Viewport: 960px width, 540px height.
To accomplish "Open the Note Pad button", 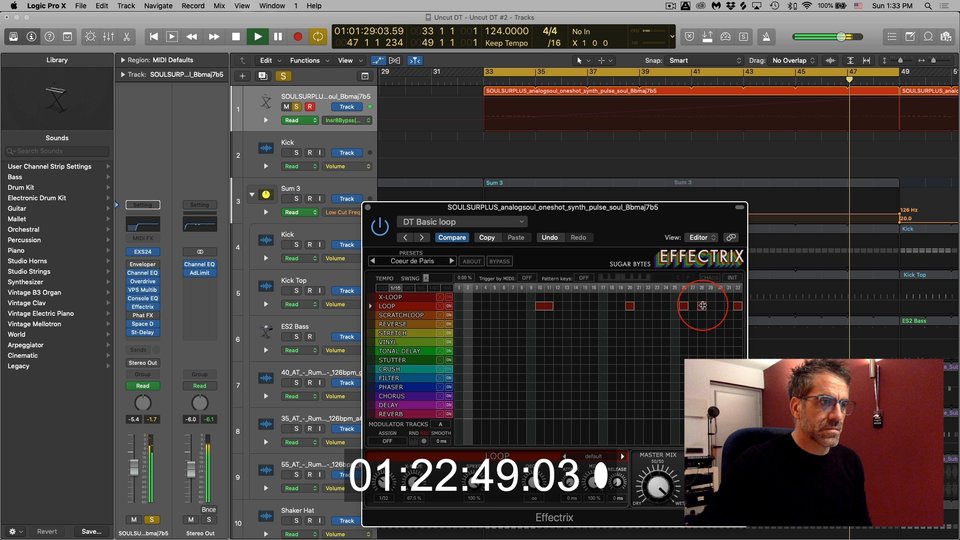I will point(910,37).
